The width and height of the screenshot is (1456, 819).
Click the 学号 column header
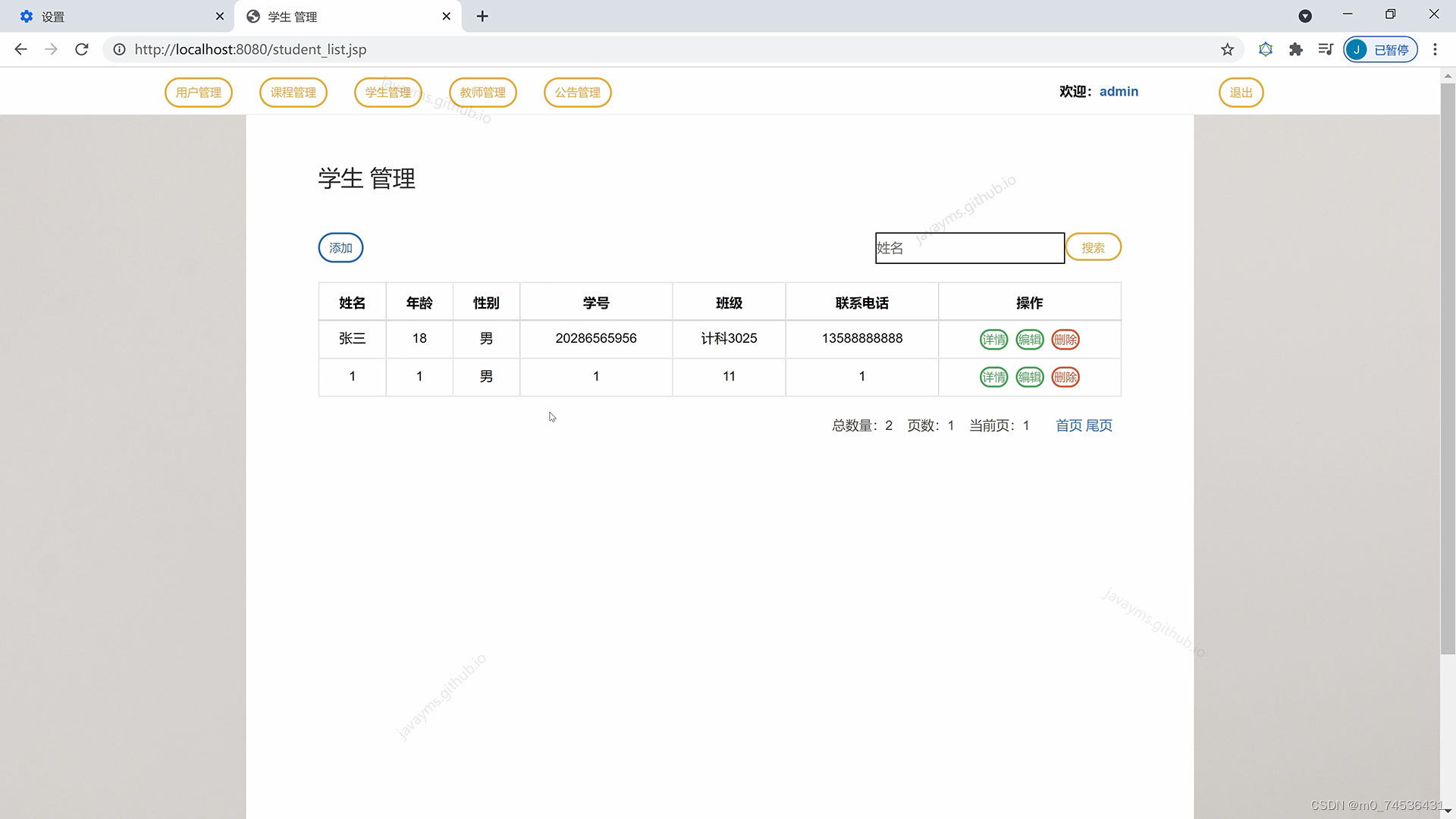point(596,303)
